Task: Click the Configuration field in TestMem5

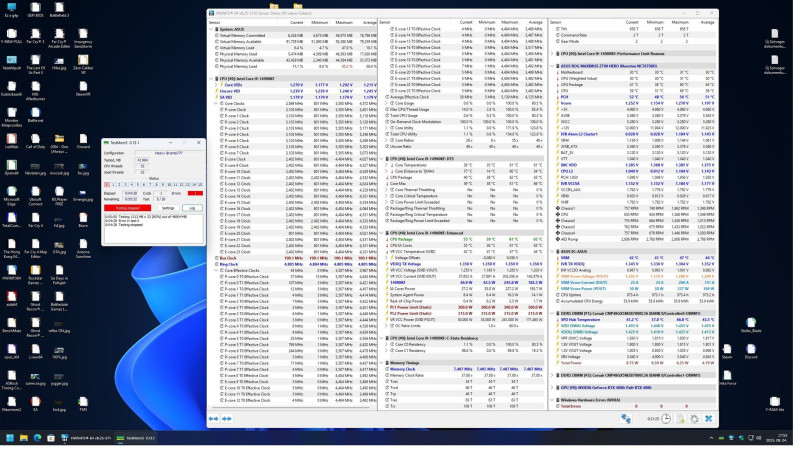Action: (x=168, y=153)
